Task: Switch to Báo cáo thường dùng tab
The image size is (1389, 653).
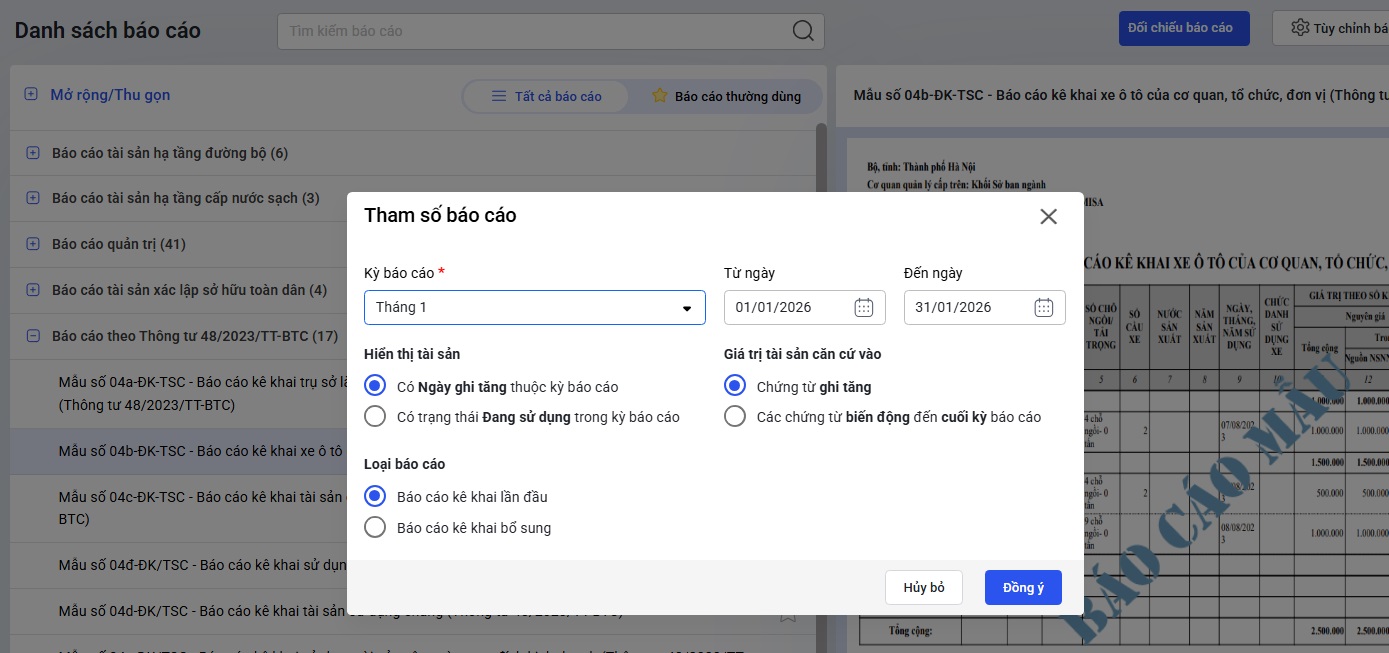Action: (726, 96)
